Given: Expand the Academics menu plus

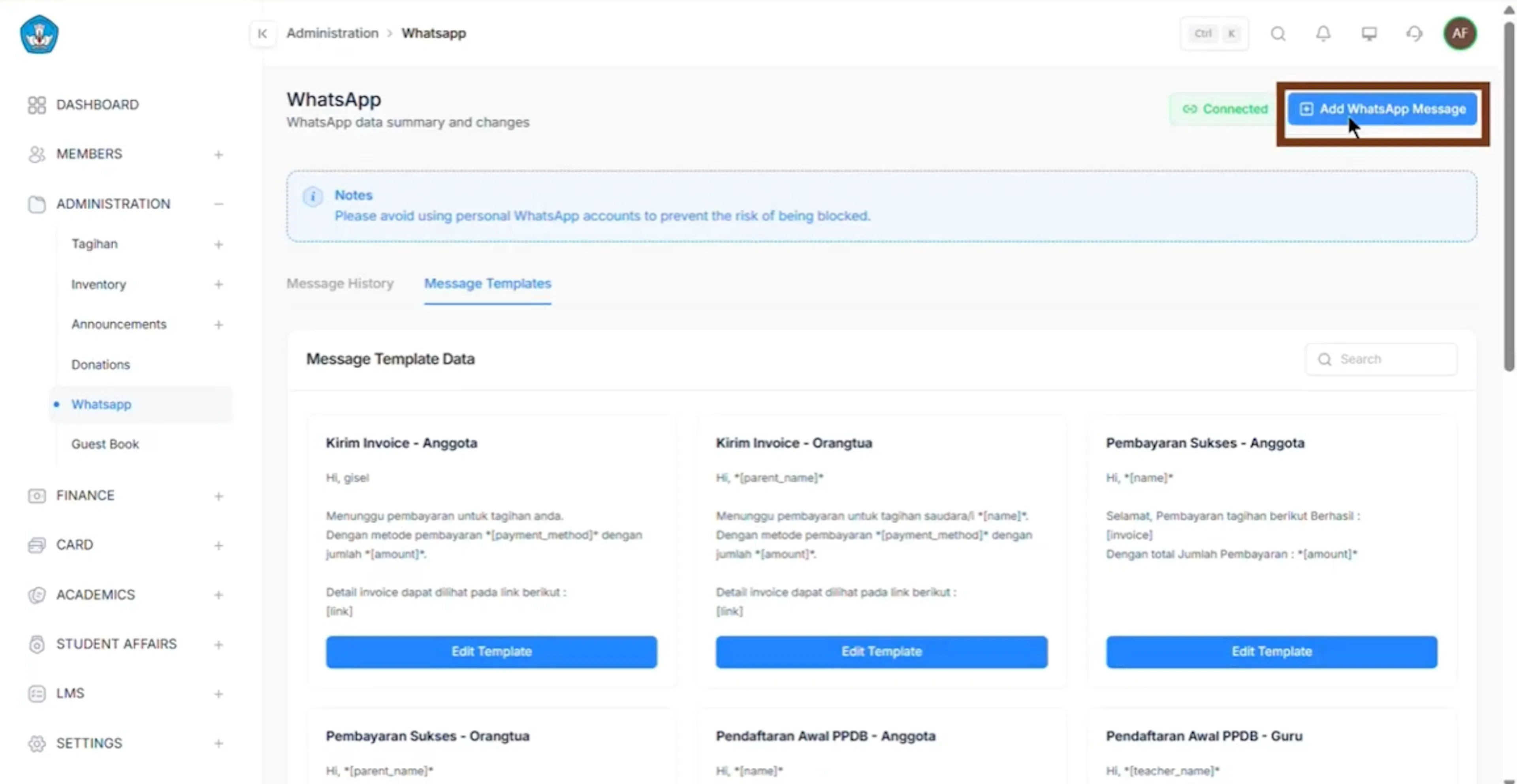Looking at the screenshot, I should click(x=218, y=595).
